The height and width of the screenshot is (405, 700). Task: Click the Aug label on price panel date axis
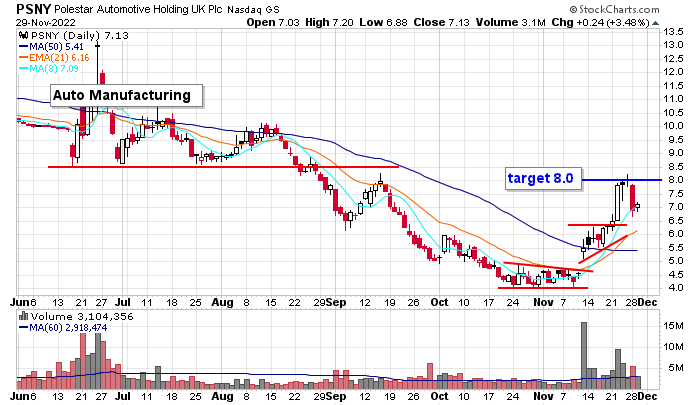tap(222, 302)
